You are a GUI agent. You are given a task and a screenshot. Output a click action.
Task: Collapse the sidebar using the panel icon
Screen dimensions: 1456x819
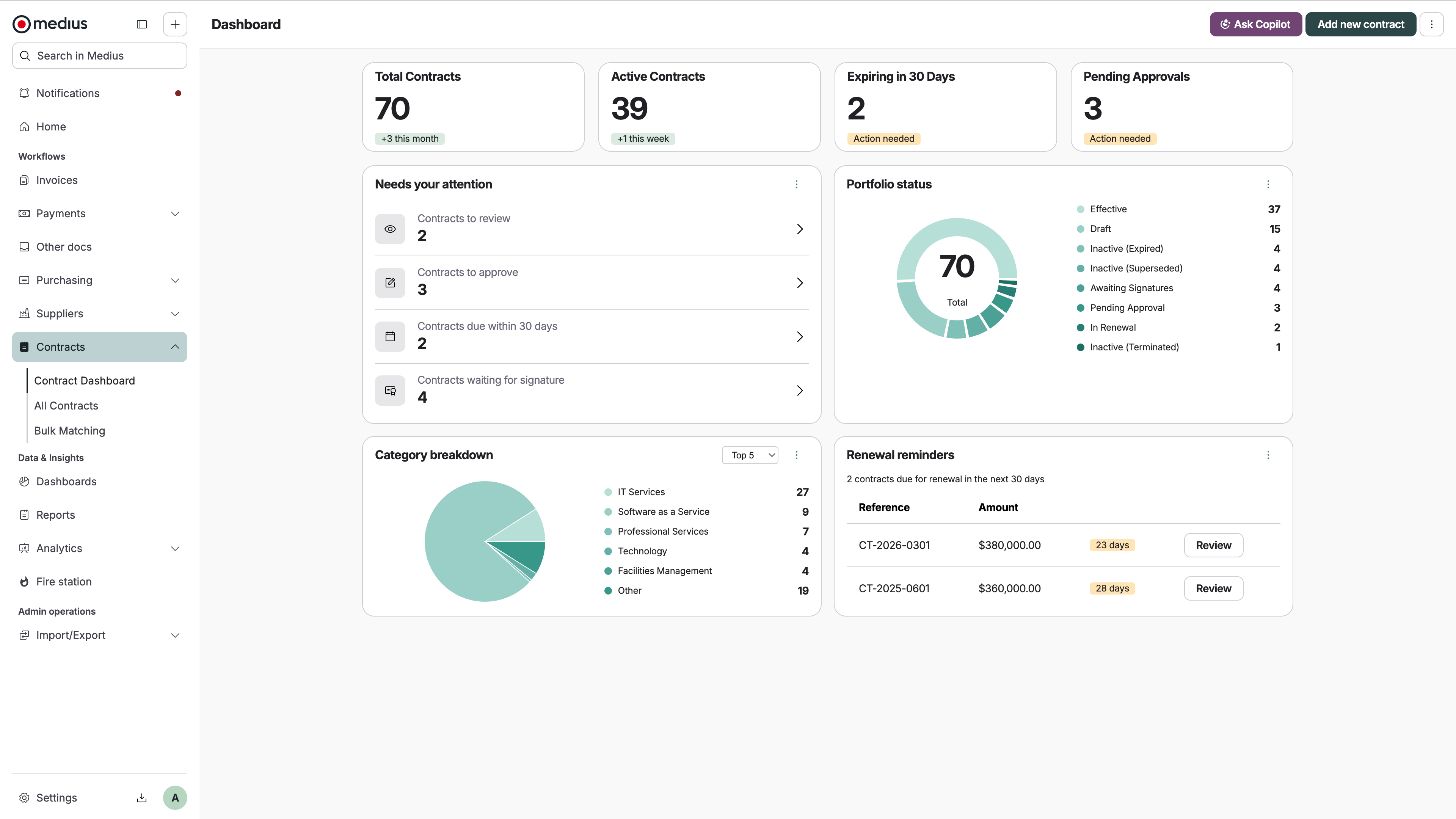click(142, 24)
